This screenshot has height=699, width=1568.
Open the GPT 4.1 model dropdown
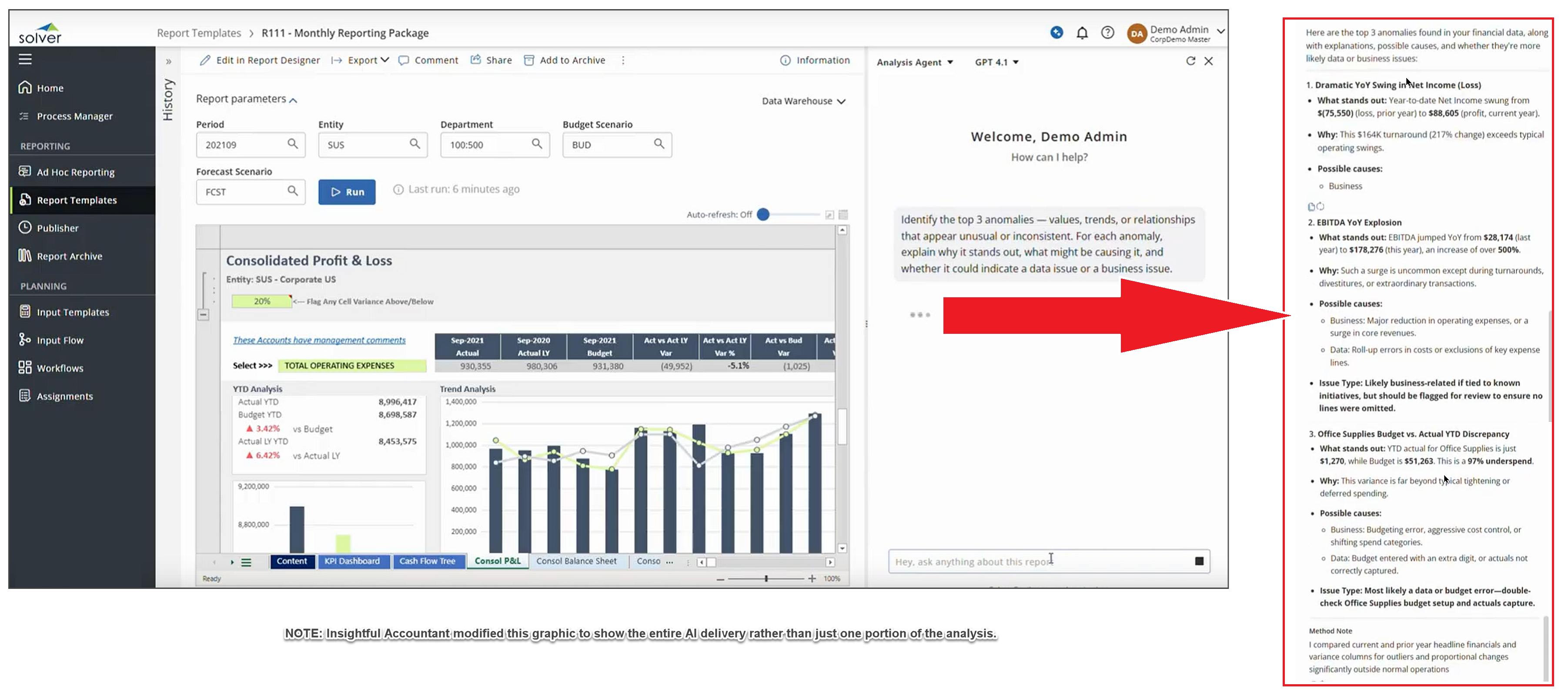(996, 62)
